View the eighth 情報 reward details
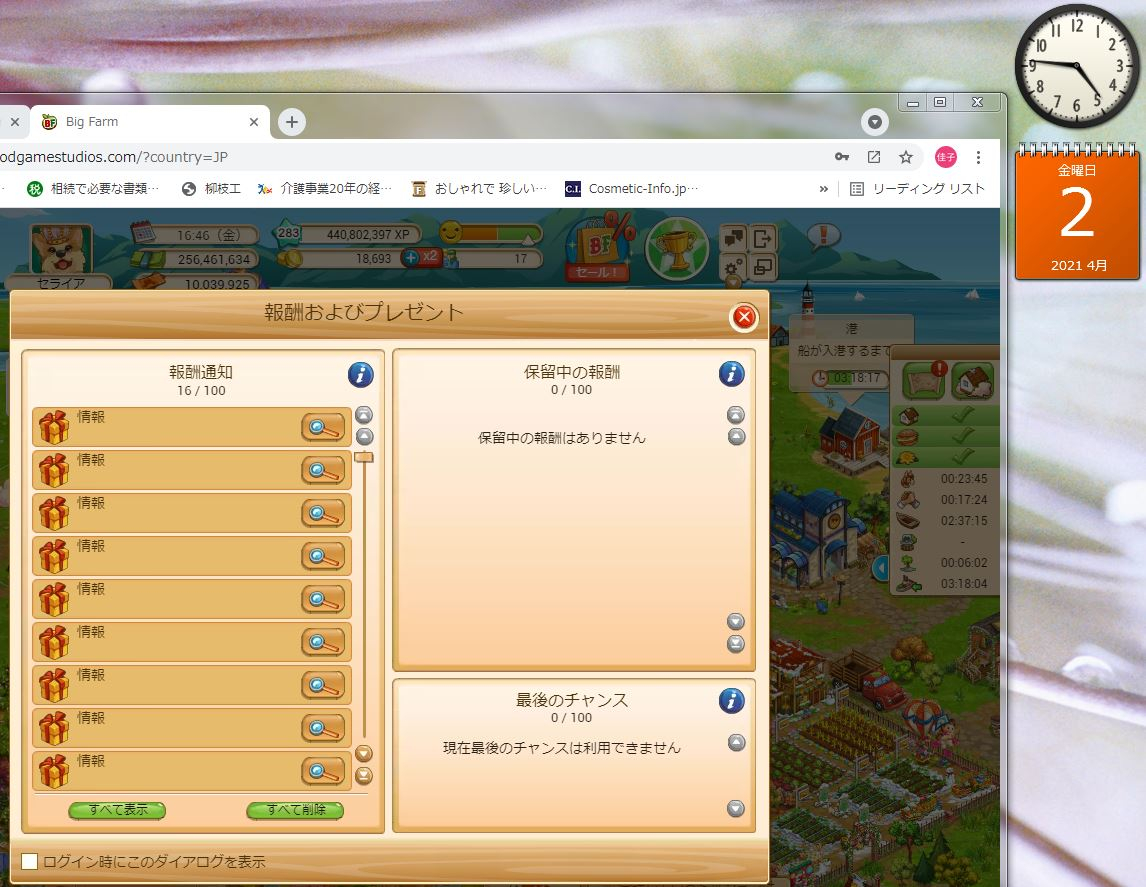Image resolution: width=1146 pixels, height=887 pixels. 322,728
